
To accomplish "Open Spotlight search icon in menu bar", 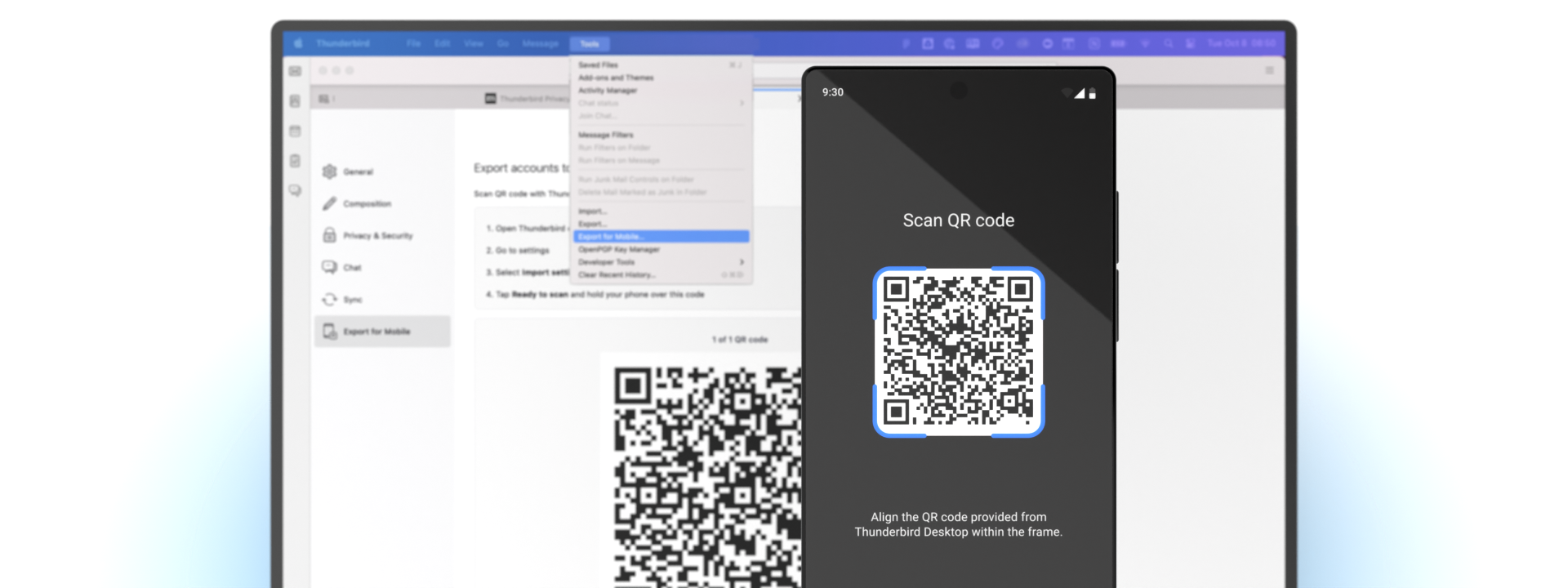I will (x=1169, y=43).
